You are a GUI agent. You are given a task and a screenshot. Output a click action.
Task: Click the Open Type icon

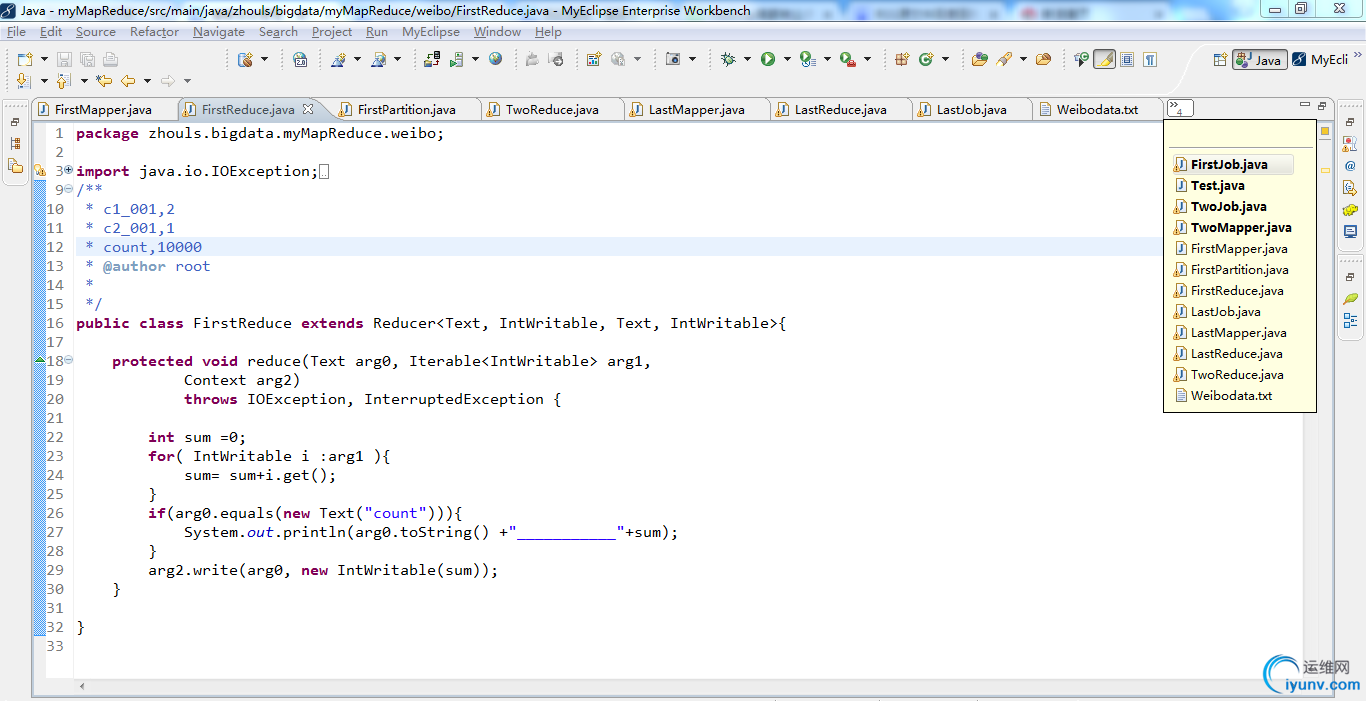click(x=979, y=59)
